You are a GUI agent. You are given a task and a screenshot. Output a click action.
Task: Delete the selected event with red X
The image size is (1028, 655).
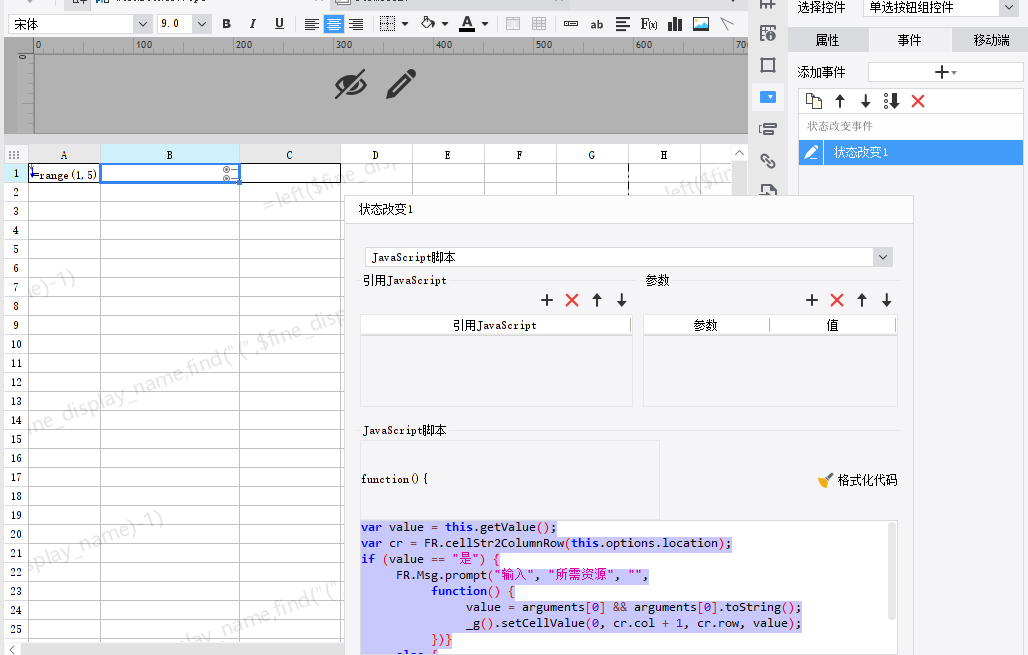[918, 101]
